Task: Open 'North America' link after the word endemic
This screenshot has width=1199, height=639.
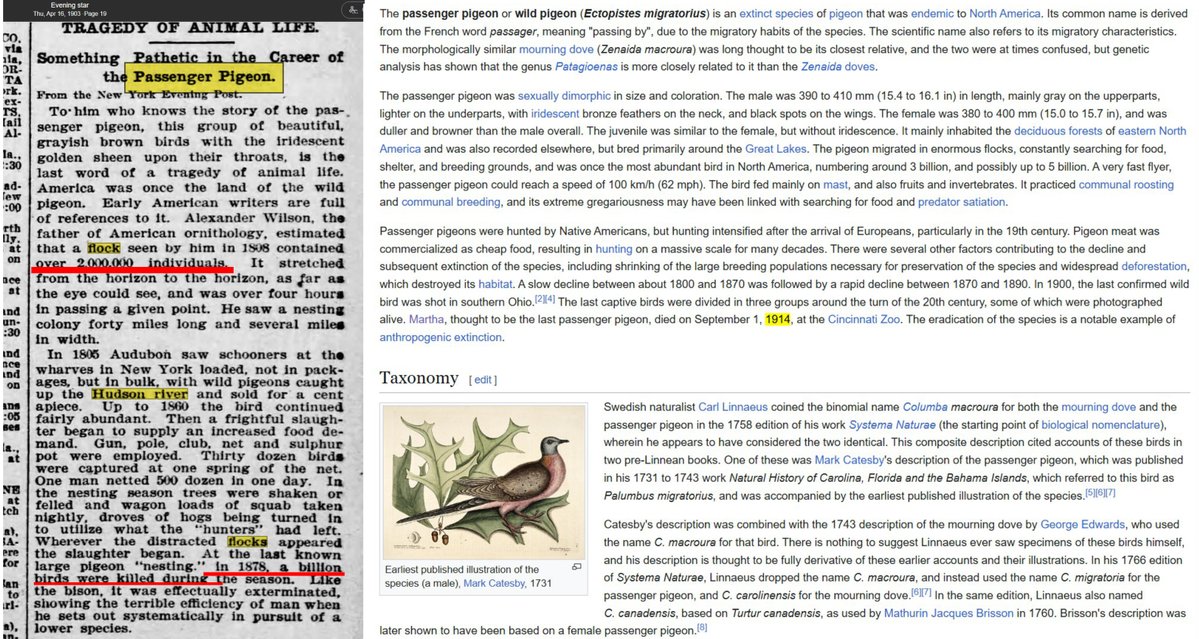Action: pos(1005,14)
